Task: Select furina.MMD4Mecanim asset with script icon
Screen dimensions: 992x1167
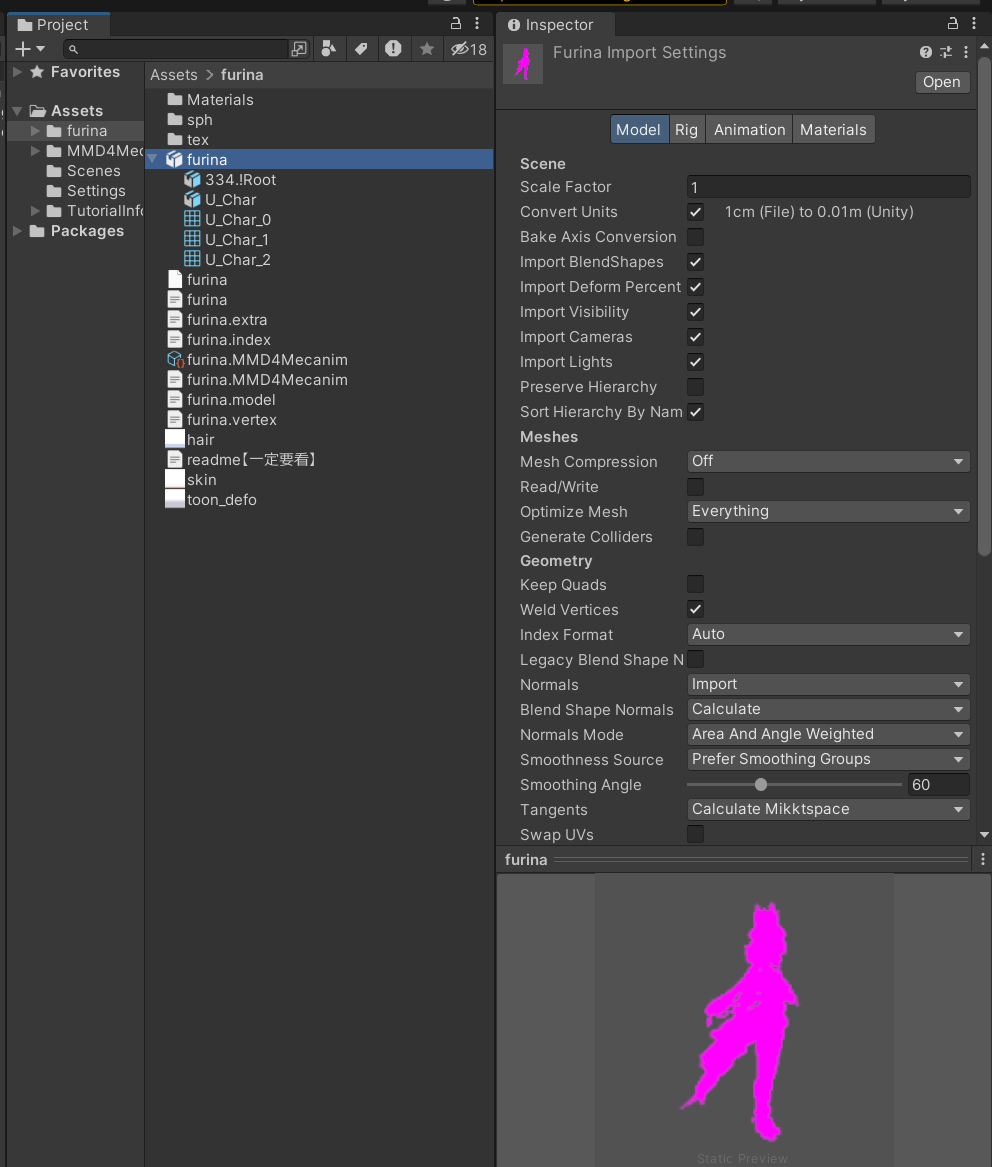Action: pyautogui.click(x=257, y=359)
